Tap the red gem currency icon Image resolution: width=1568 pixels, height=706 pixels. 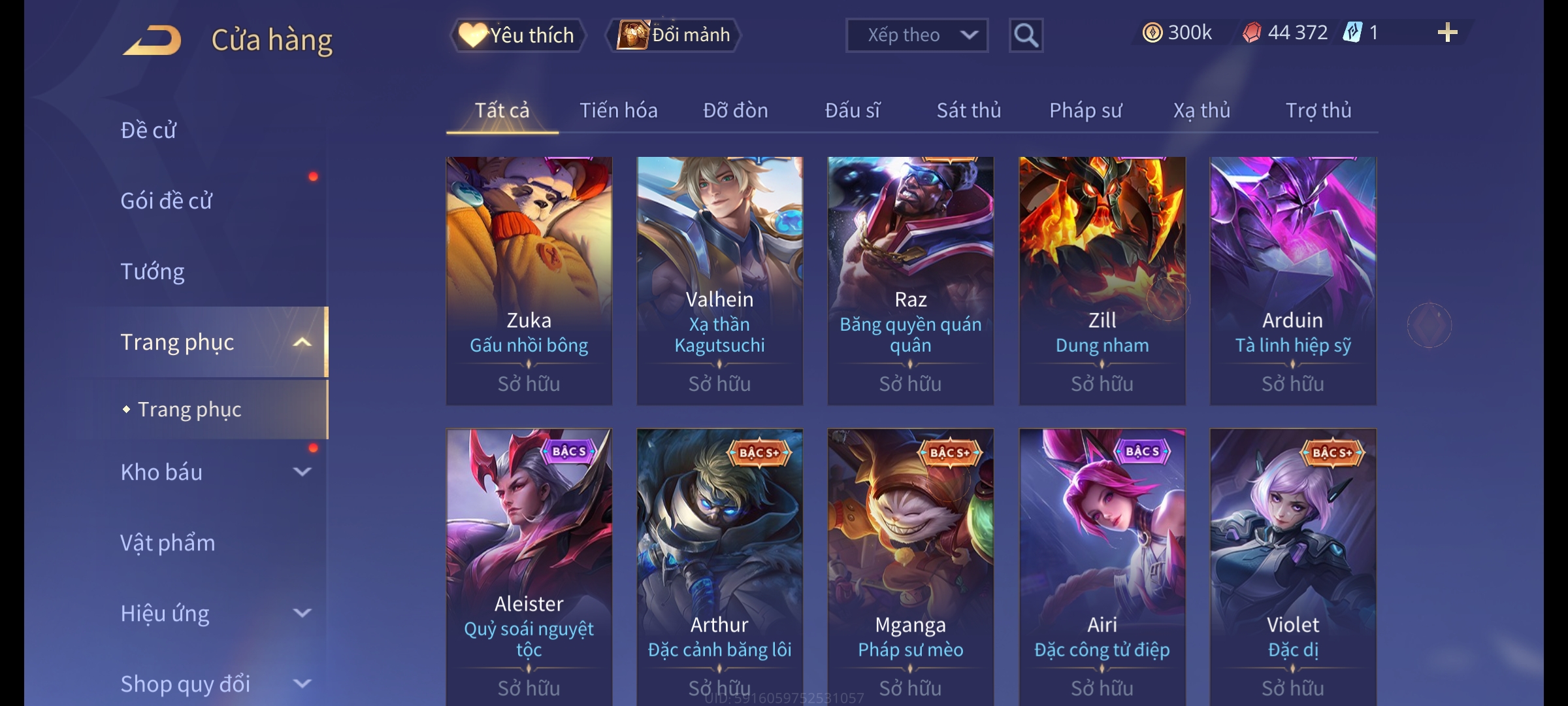point(1252,33)
